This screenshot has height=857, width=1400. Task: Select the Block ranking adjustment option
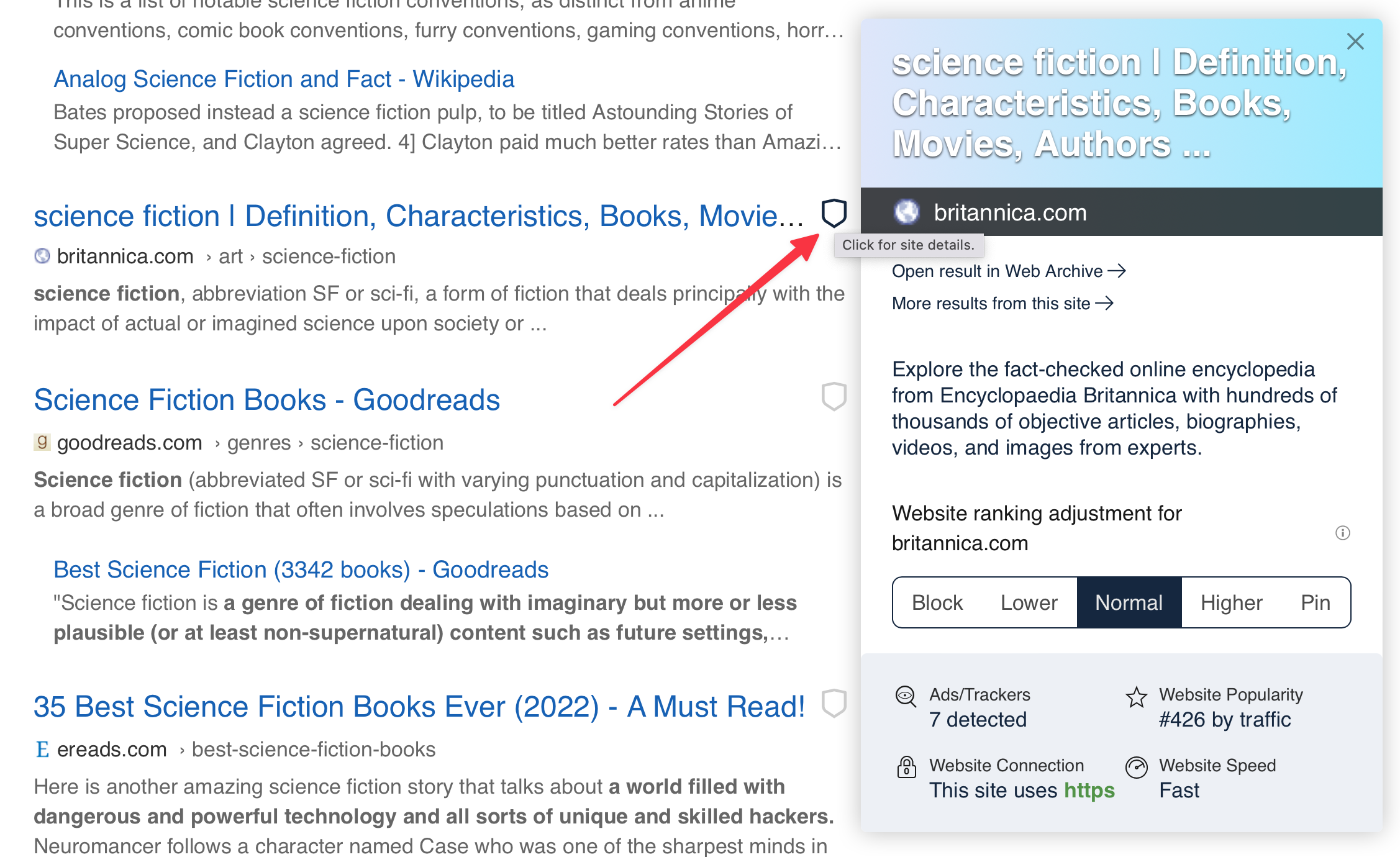936,601
